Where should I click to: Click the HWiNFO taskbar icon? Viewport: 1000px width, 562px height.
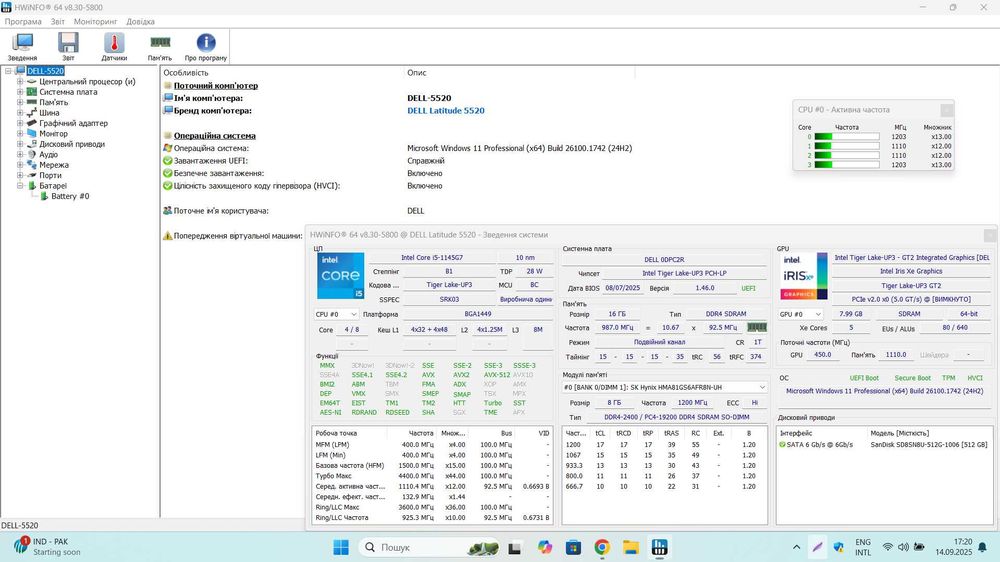tap(659, 547)
